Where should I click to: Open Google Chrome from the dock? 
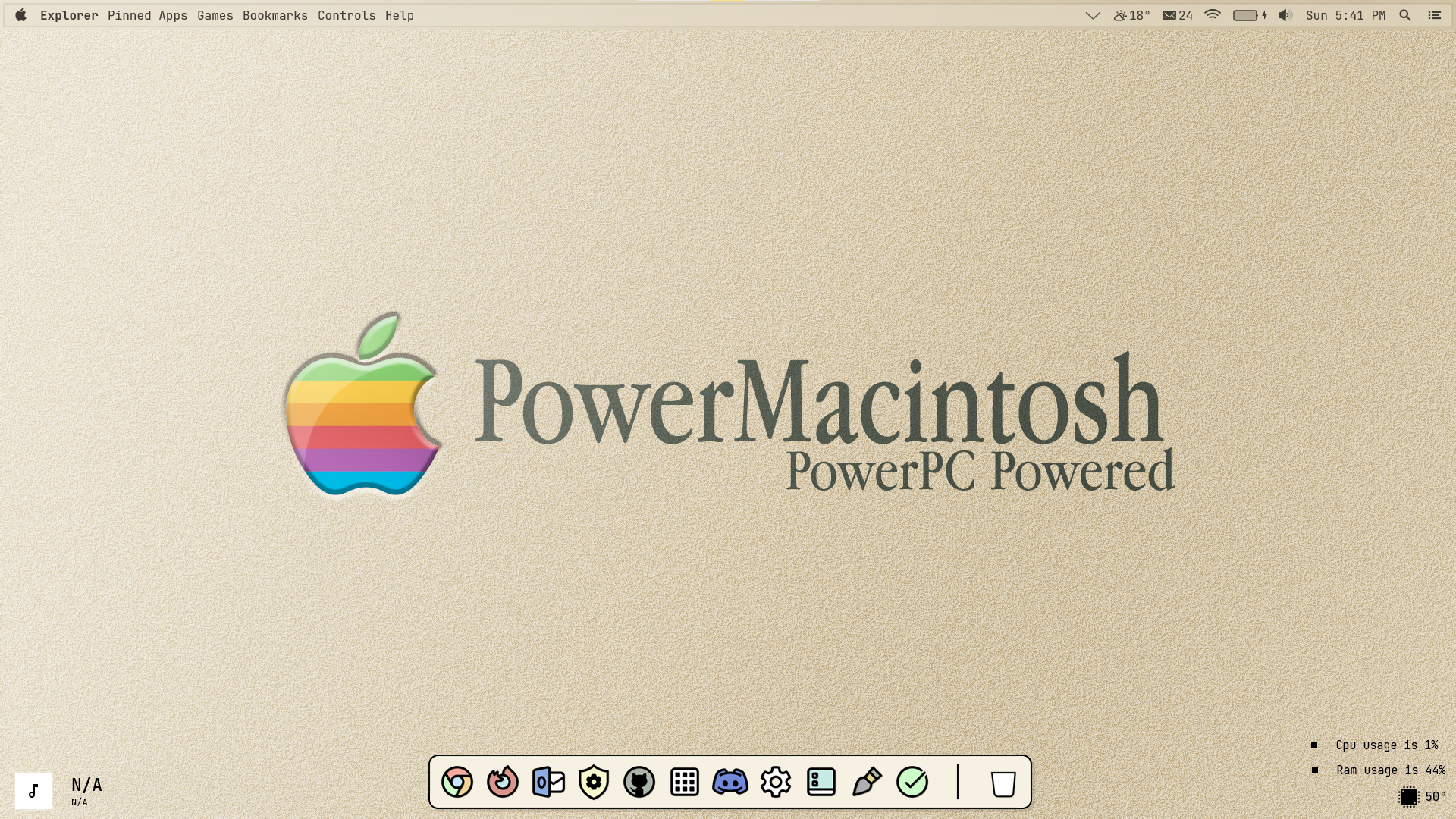tap(457, 782)
